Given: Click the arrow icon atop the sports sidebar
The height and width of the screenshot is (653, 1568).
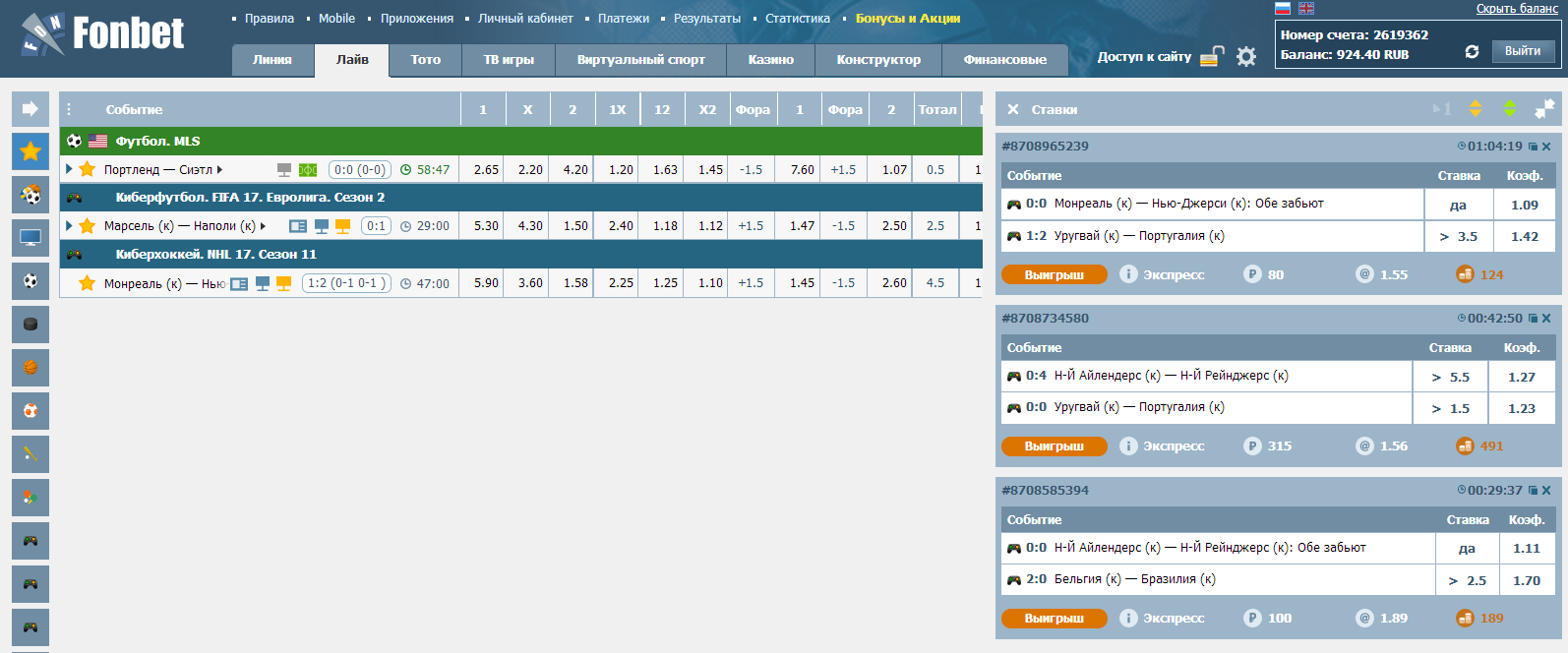Looking at the screenshot, I should (x=30, y=108).
